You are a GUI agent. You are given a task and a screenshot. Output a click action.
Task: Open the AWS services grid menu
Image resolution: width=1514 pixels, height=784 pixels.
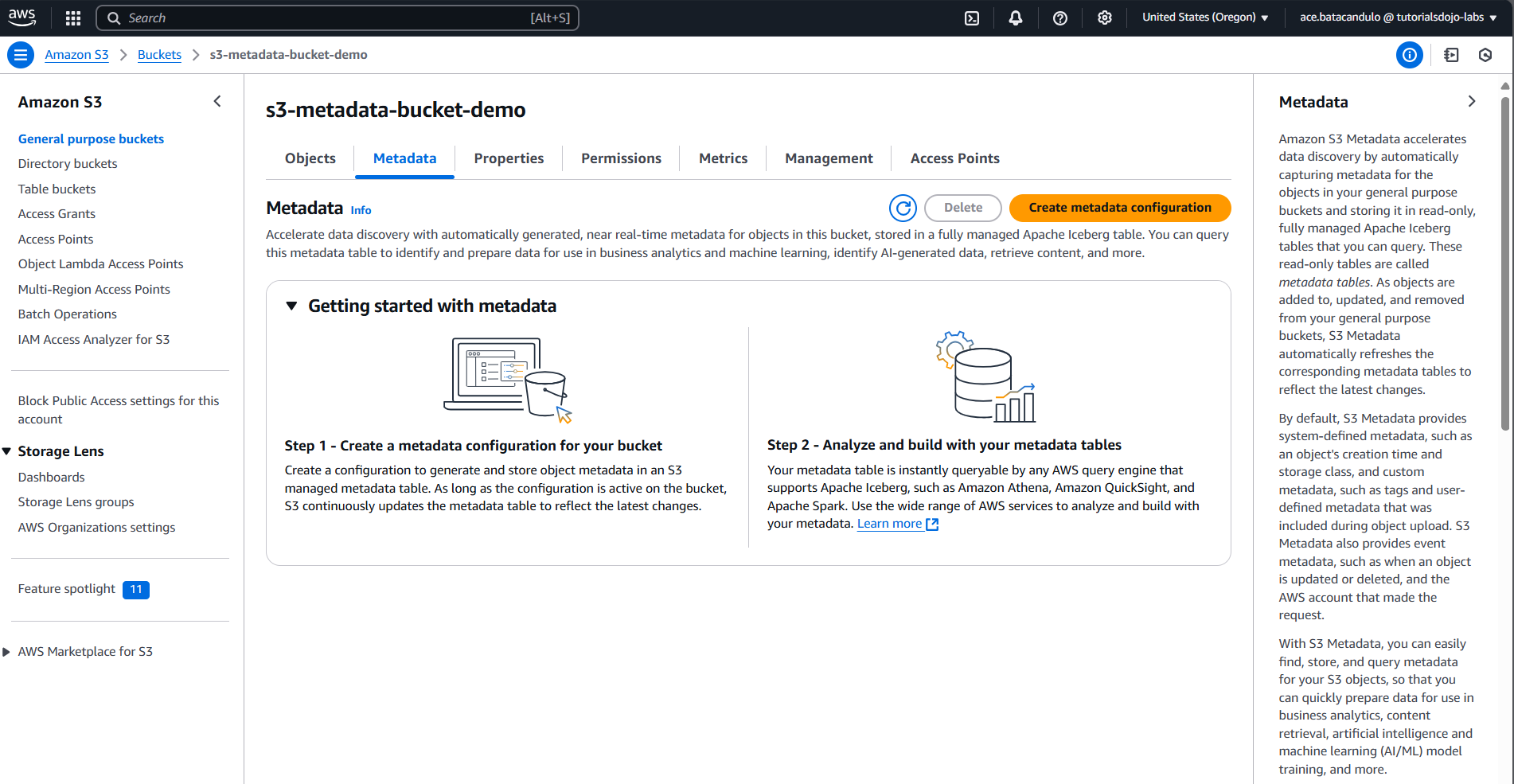tap(73, 18)
